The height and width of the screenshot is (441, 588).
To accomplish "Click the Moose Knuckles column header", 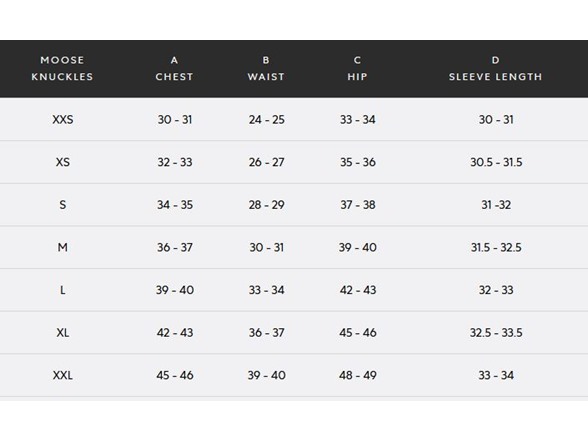I will click(x=62, y=68).
